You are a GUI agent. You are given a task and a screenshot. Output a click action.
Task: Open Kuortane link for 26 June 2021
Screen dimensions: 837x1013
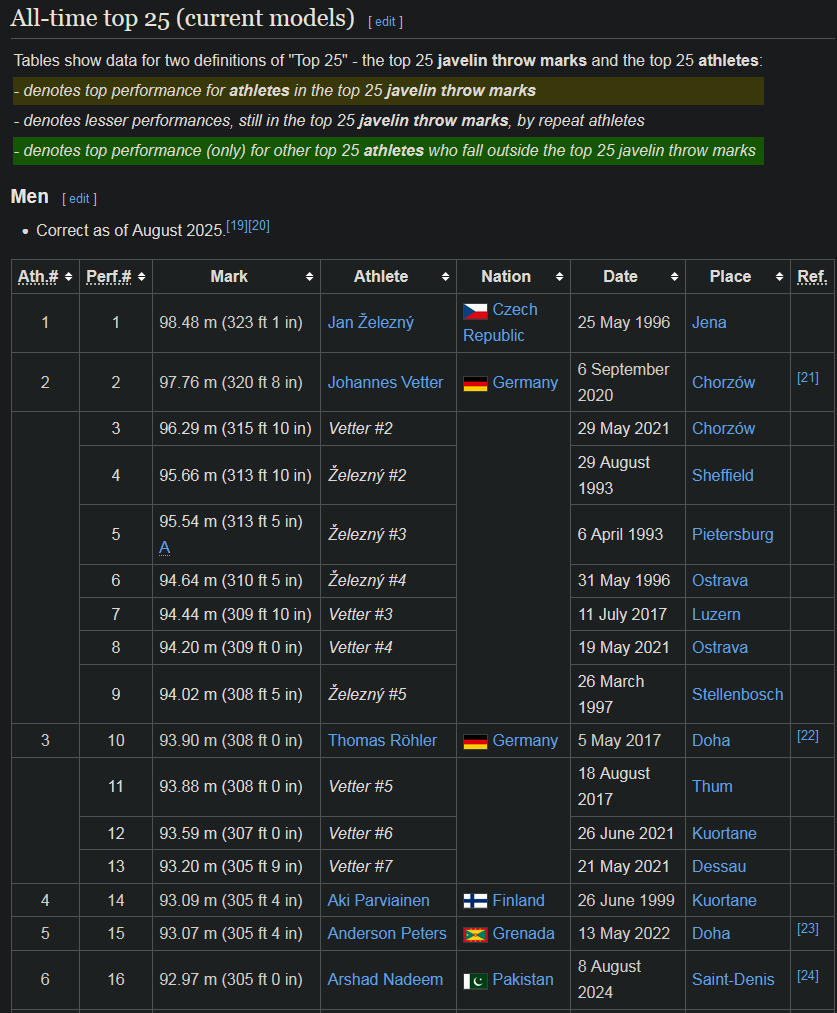(x=724, y=833)
